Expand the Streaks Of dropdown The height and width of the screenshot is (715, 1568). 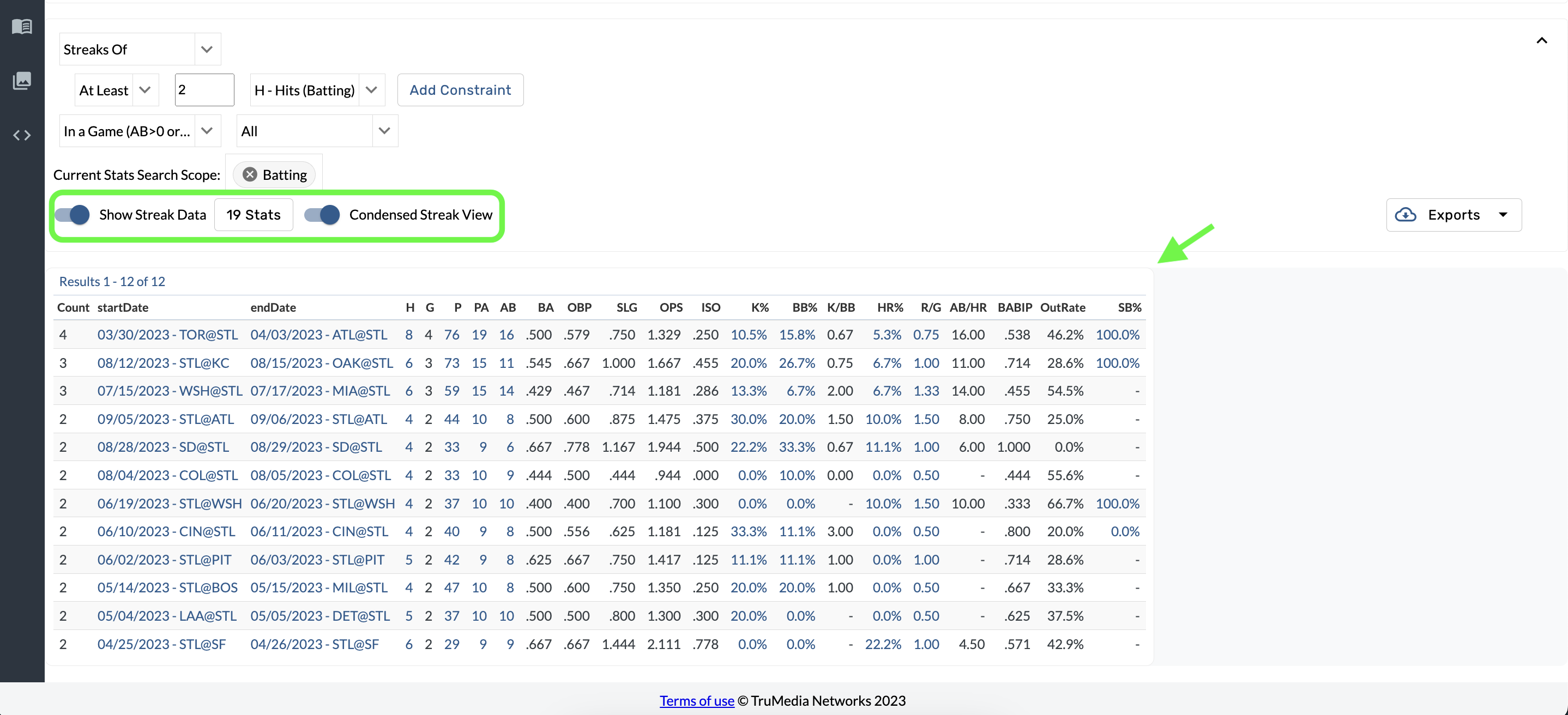[x=206, y=49]
